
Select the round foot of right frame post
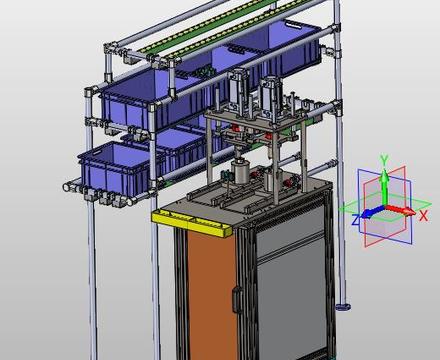pyautogui.click(x=343, y=306)
